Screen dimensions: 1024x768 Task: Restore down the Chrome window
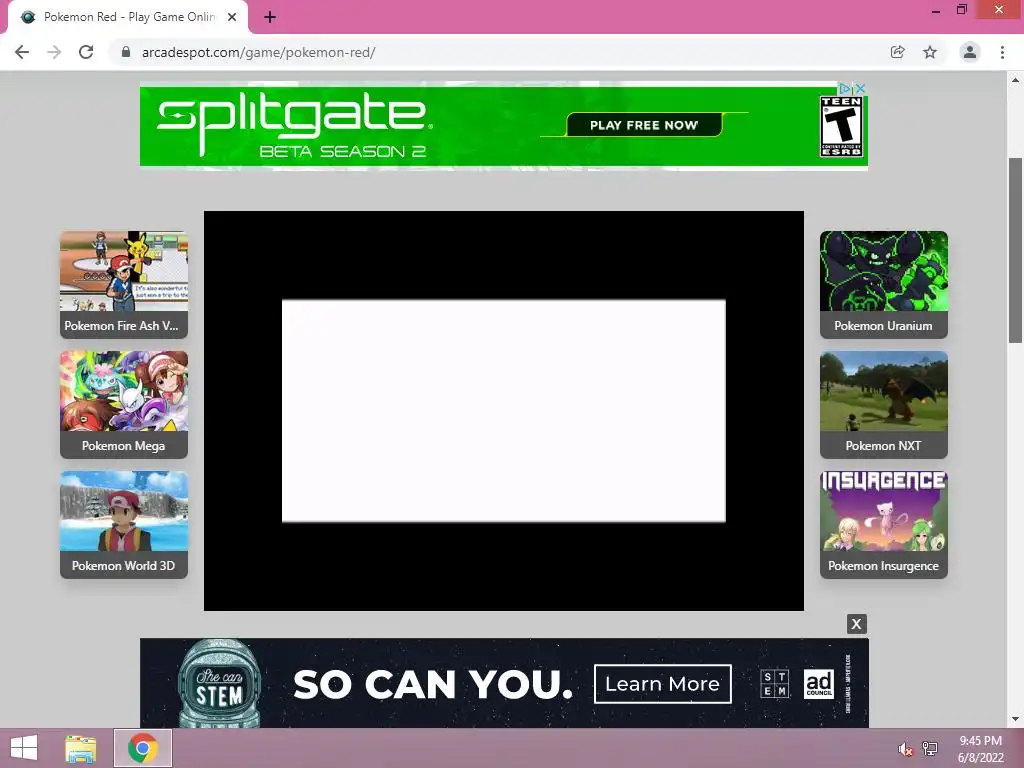[961, 10]
